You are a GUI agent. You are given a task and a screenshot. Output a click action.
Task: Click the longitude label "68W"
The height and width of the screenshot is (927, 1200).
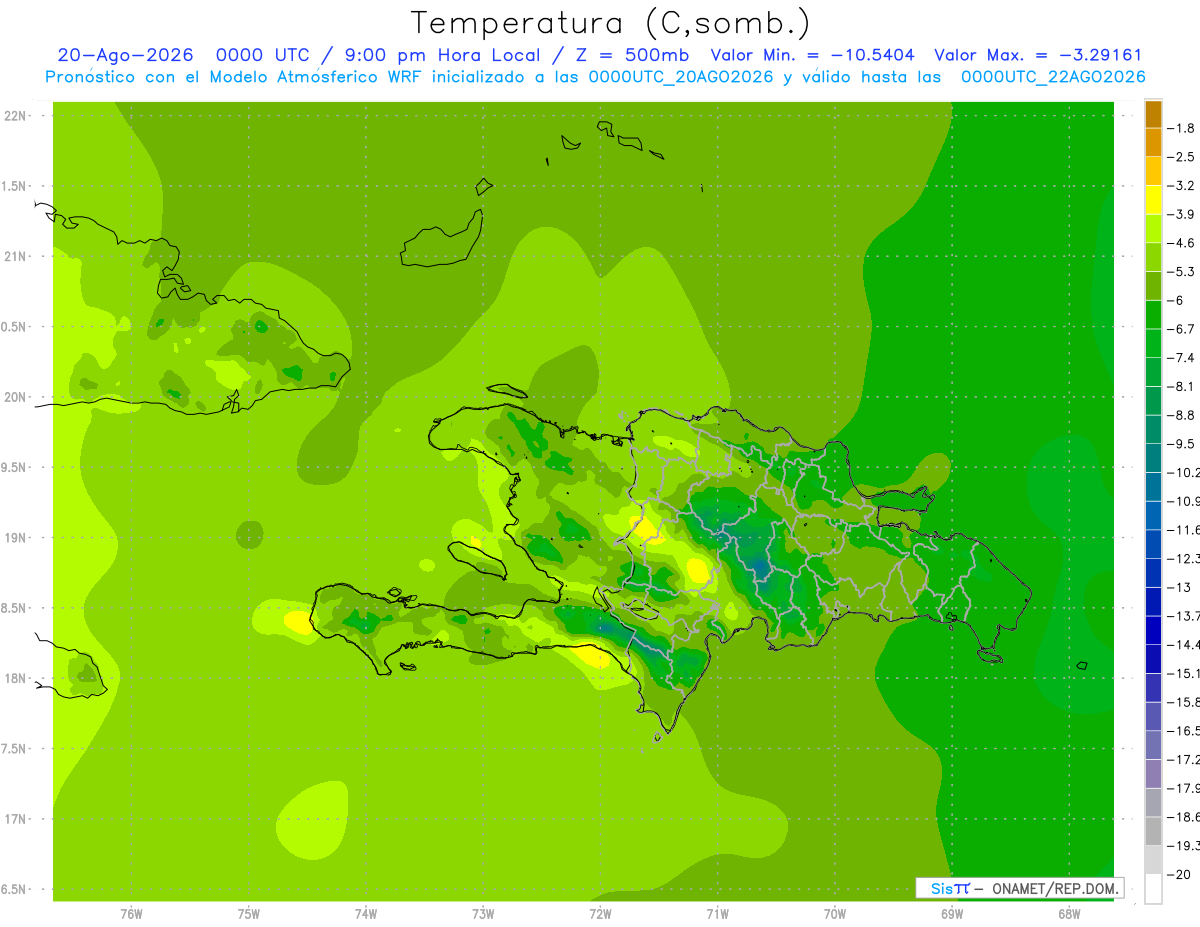pos(1068,914)
